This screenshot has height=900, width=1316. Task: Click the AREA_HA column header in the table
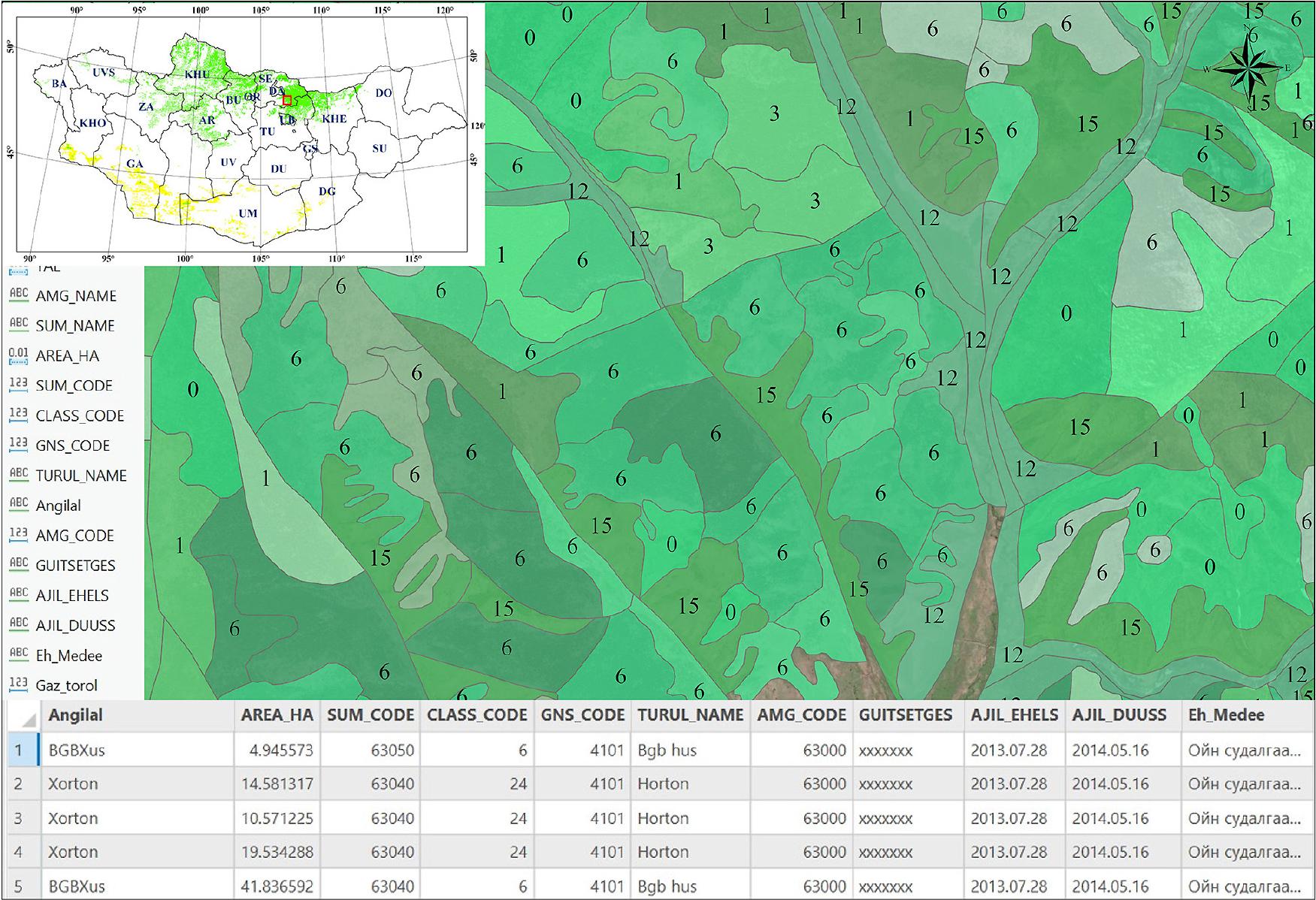277,715
